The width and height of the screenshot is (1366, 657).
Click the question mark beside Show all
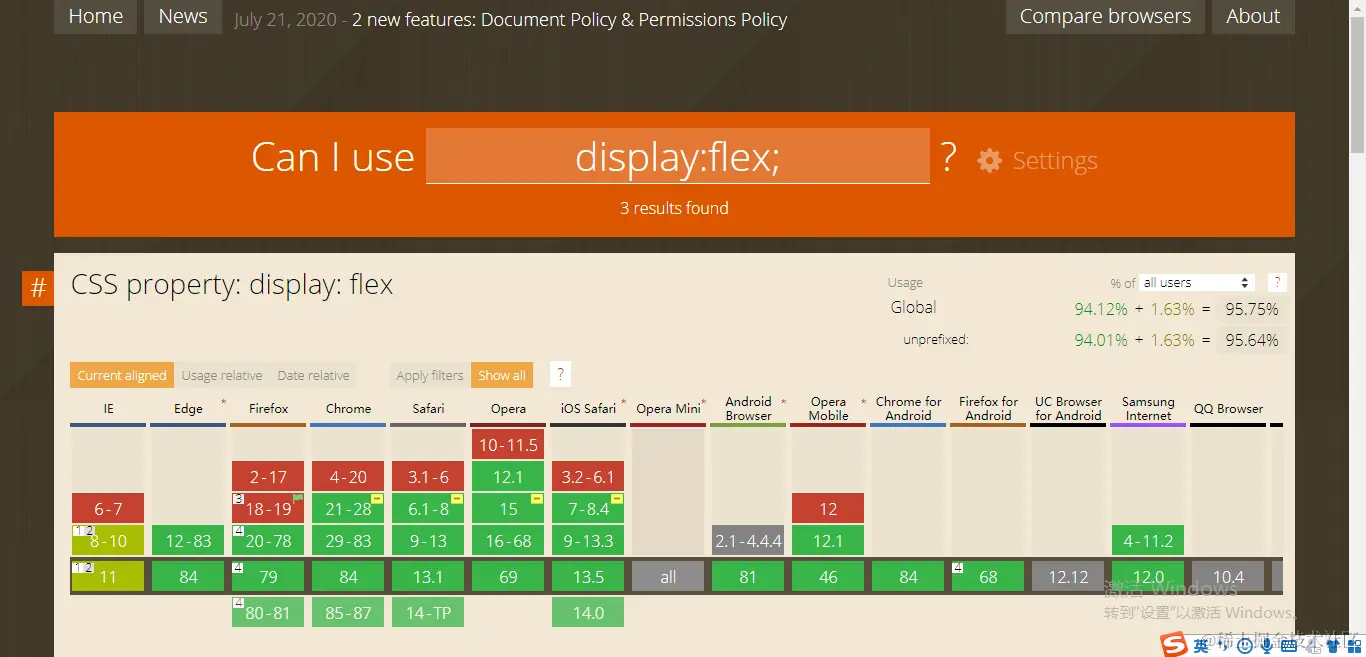[561, 375]
